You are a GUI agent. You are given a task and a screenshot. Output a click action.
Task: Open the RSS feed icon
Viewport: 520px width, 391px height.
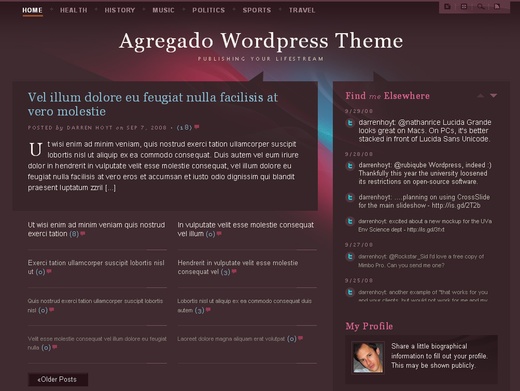click(497, 6)
